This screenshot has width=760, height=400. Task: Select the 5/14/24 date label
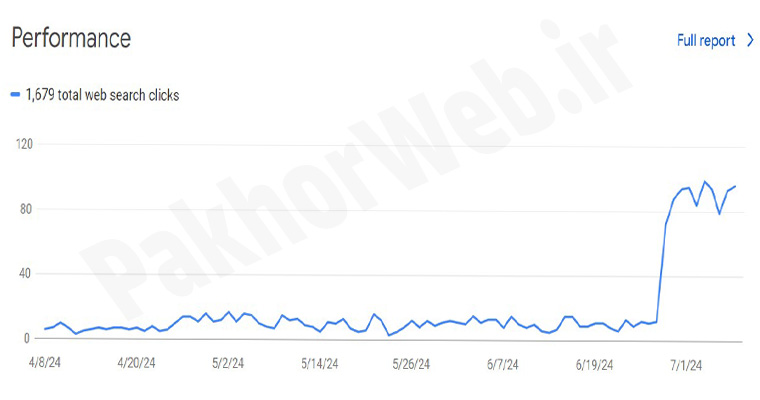[320, 364]
